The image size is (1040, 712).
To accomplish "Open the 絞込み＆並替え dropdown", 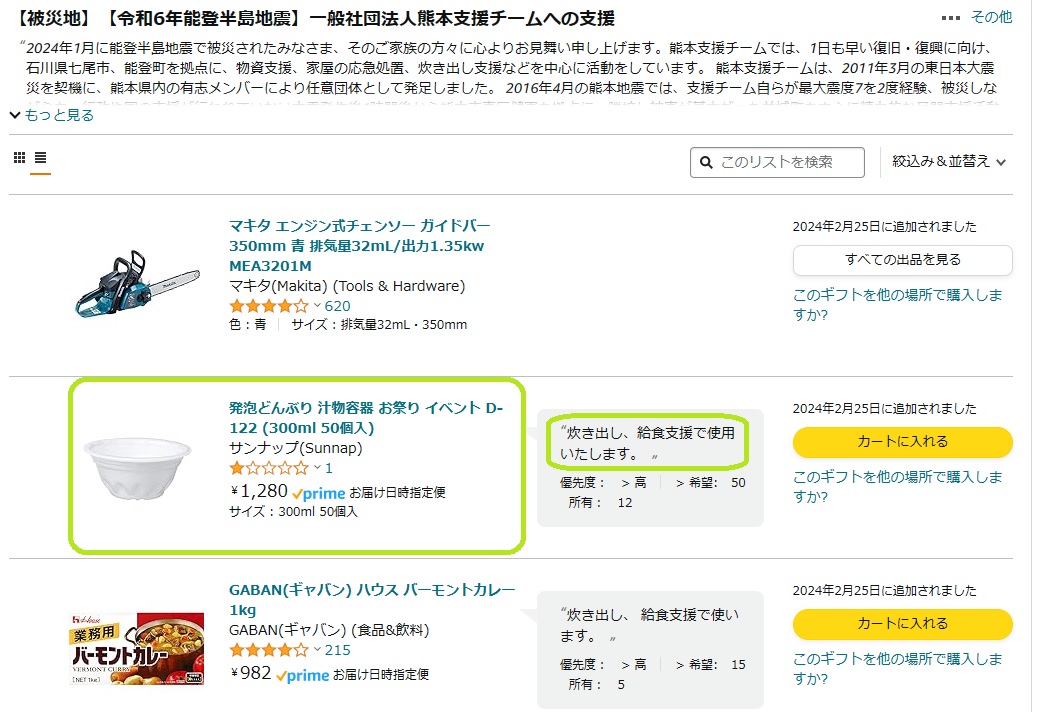I will pyautogui.click(x=948, y=161).
